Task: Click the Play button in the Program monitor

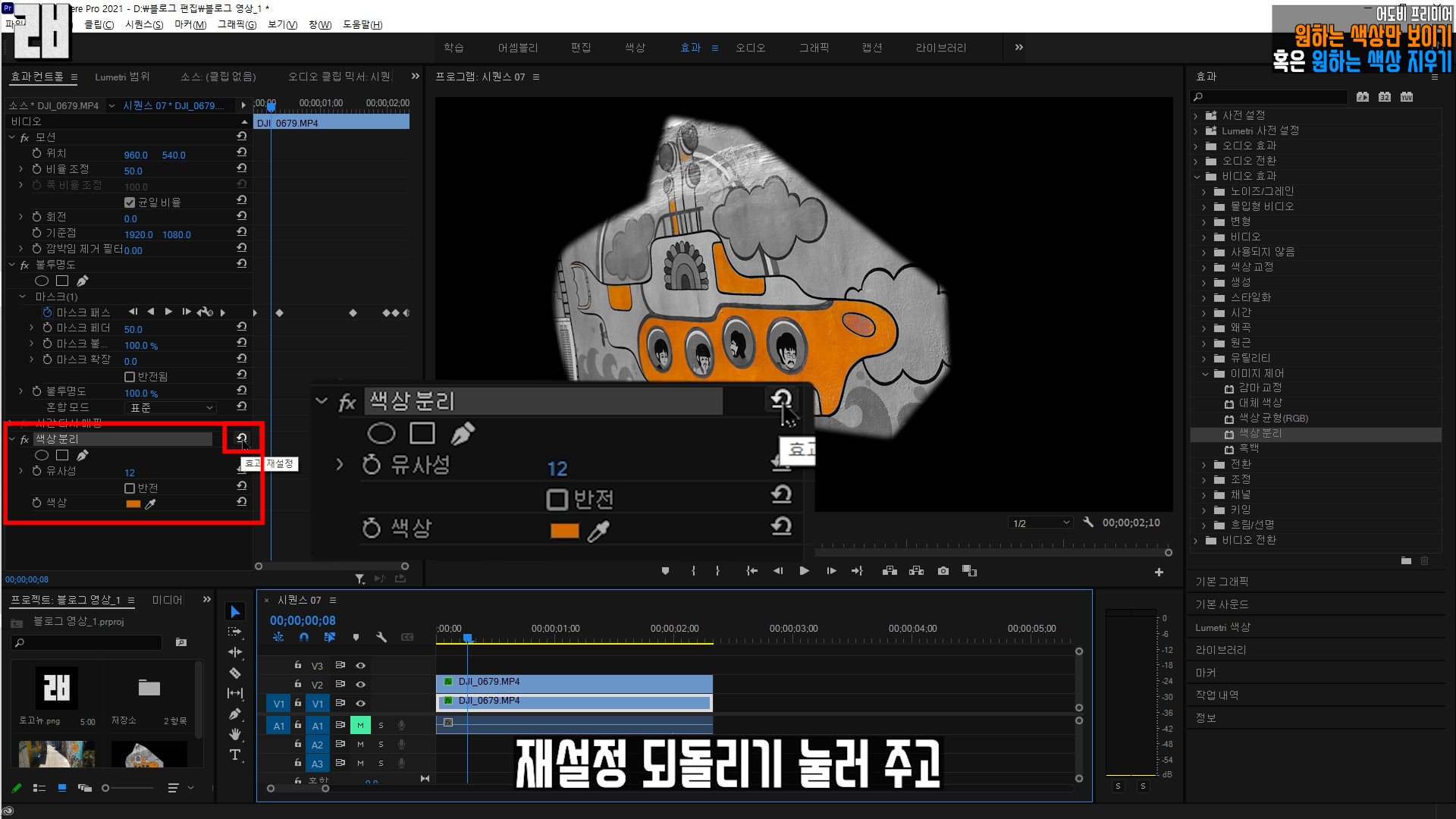Action: tap(804, 571)
